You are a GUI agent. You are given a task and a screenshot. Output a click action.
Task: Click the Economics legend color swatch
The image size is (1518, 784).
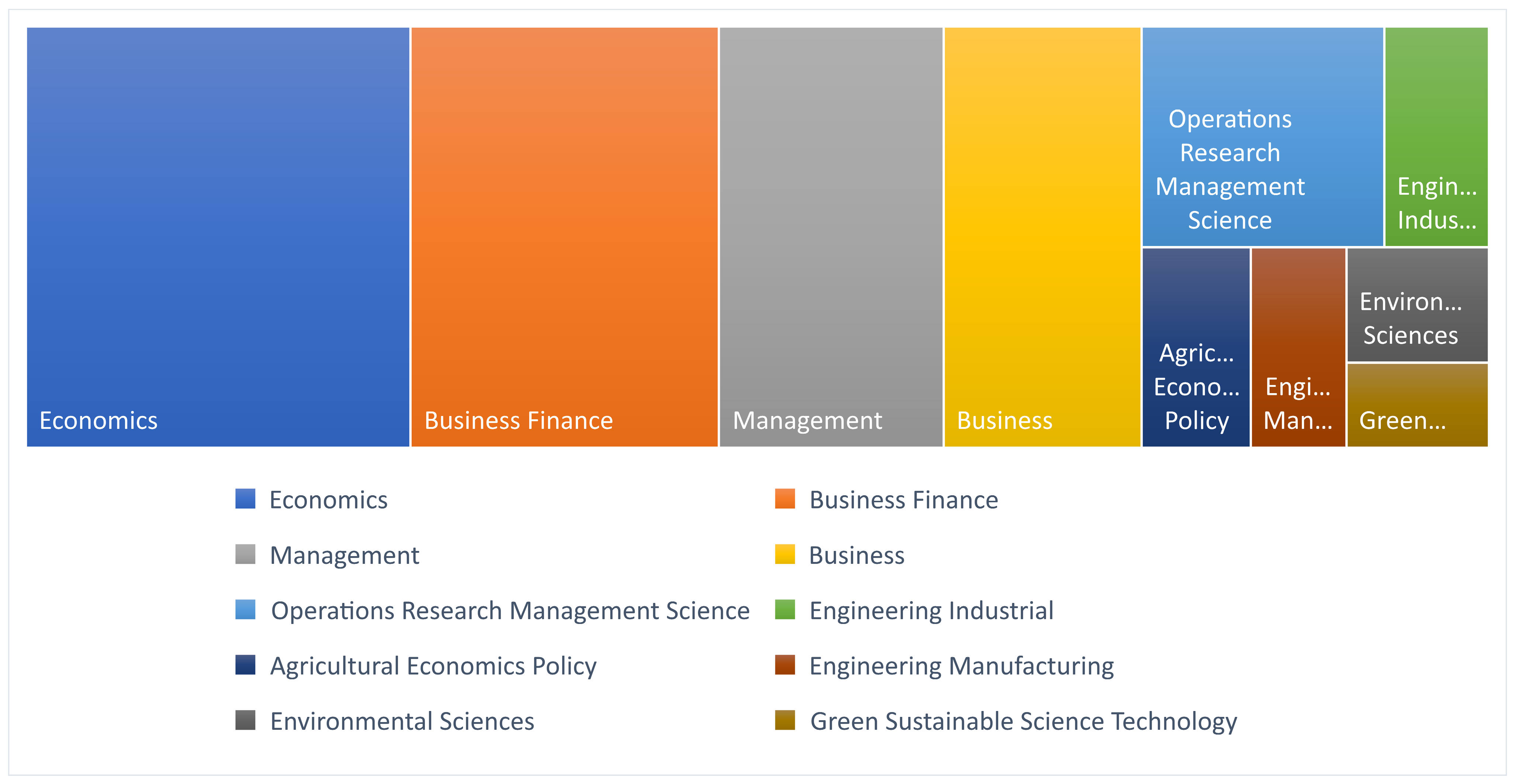click(x=245, y=498)
